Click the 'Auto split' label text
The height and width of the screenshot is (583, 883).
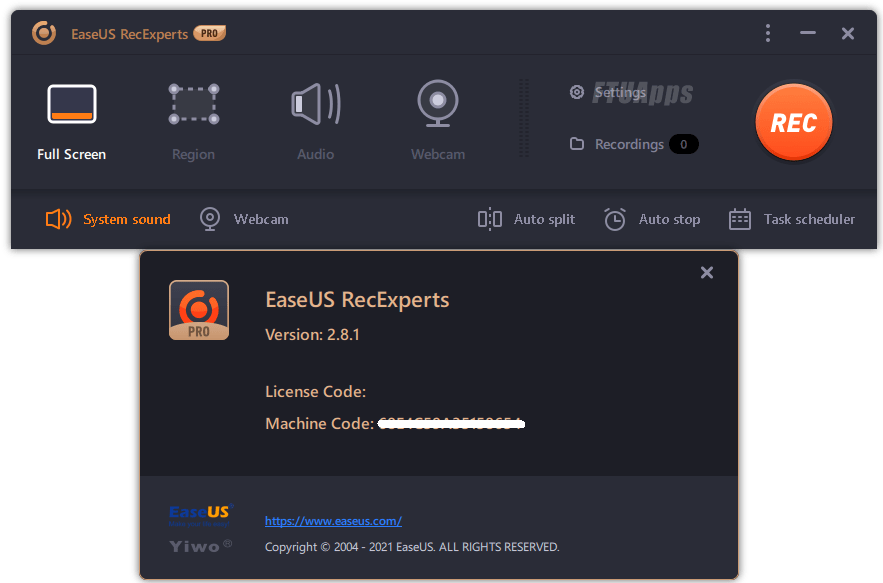point(545,219)
